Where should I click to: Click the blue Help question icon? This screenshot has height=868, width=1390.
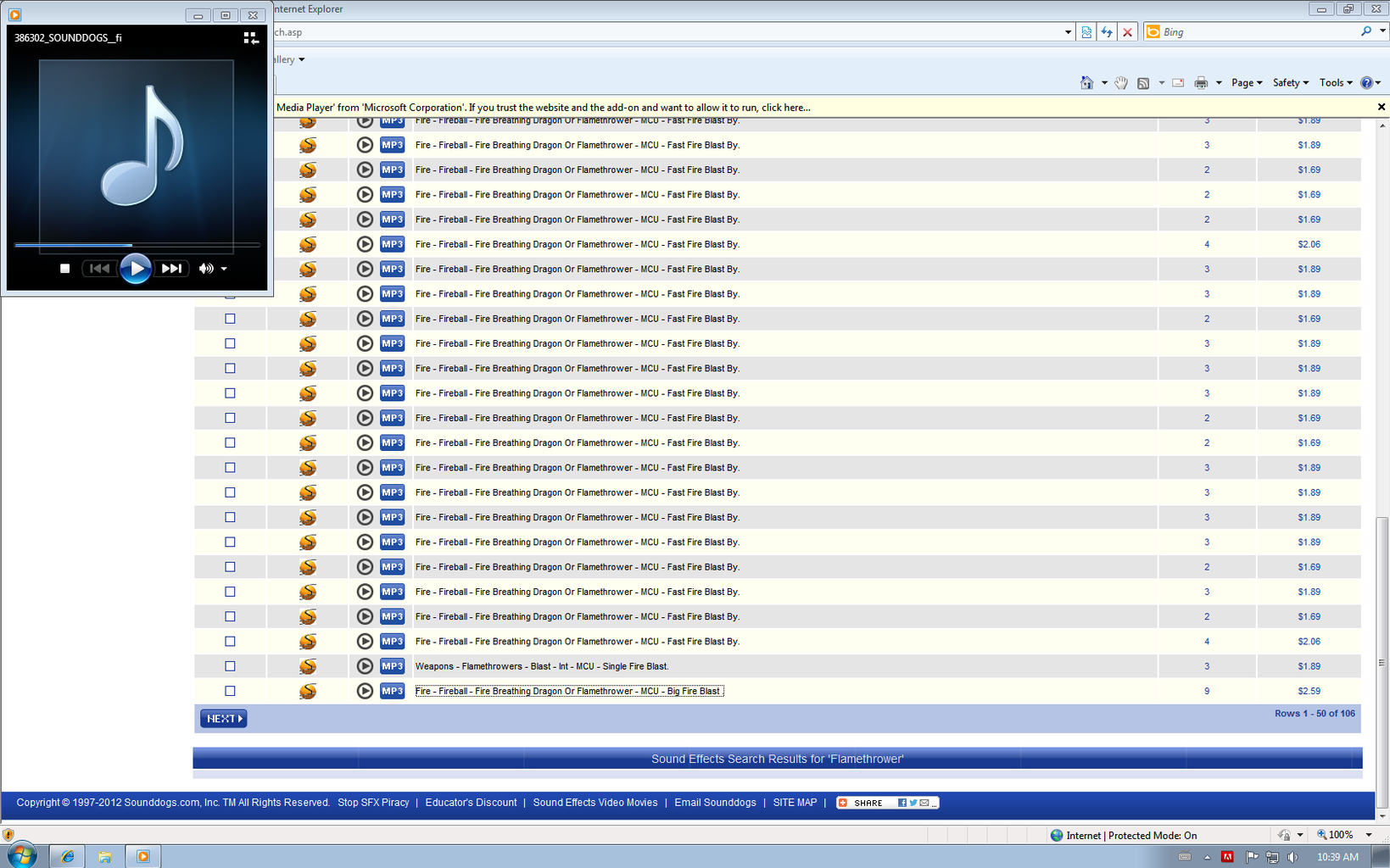pyautogui.click(x=1366, y=83)
